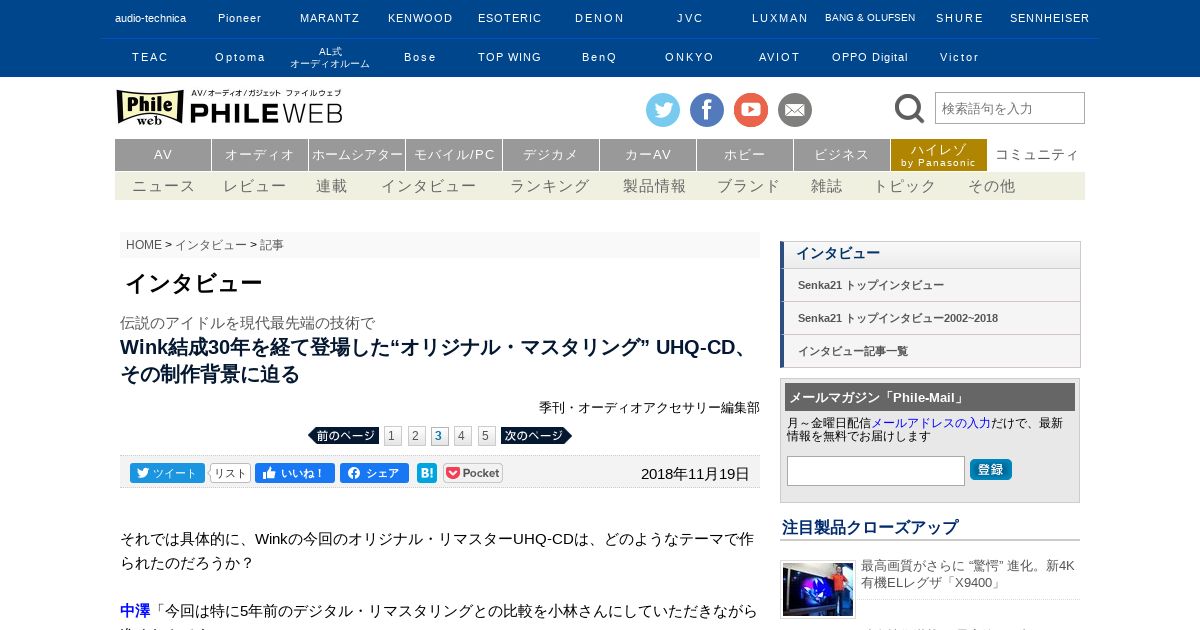Click 中澤 speaker name link
The image size is (1200, 630).
(x=135, y=610)
